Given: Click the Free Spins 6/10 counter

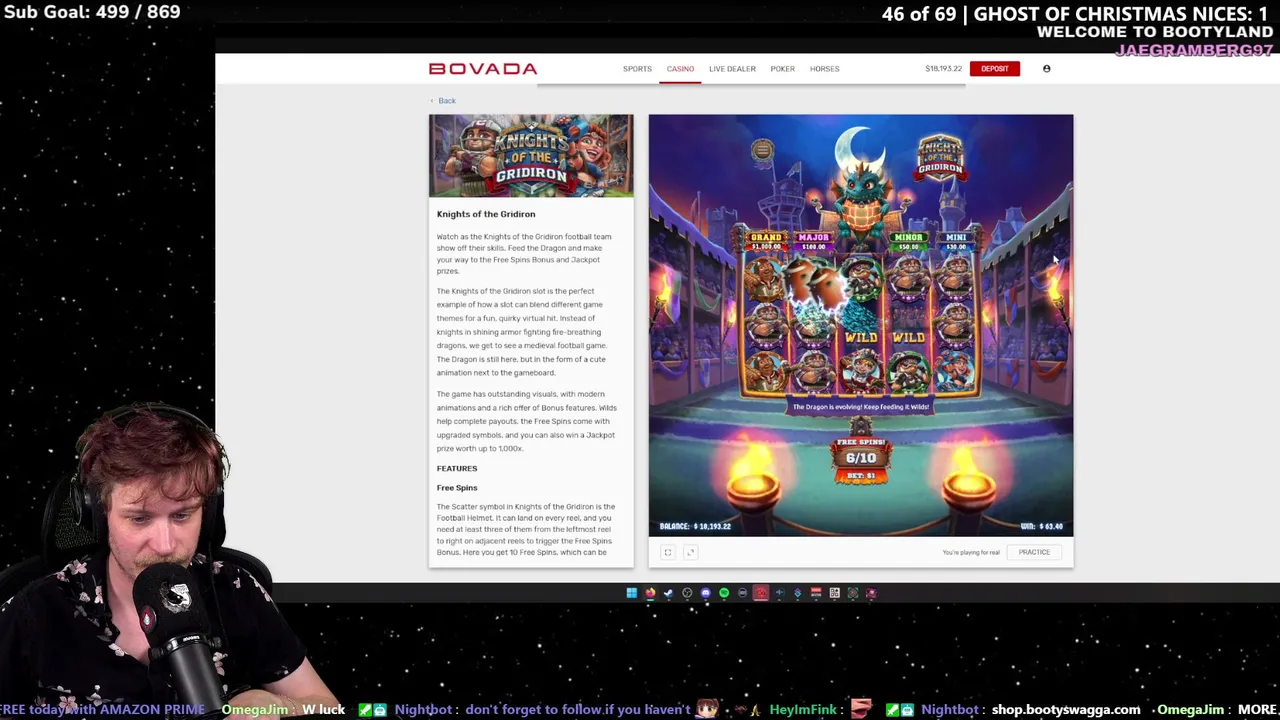Looking at the screenshot, I should pos(861,458).
